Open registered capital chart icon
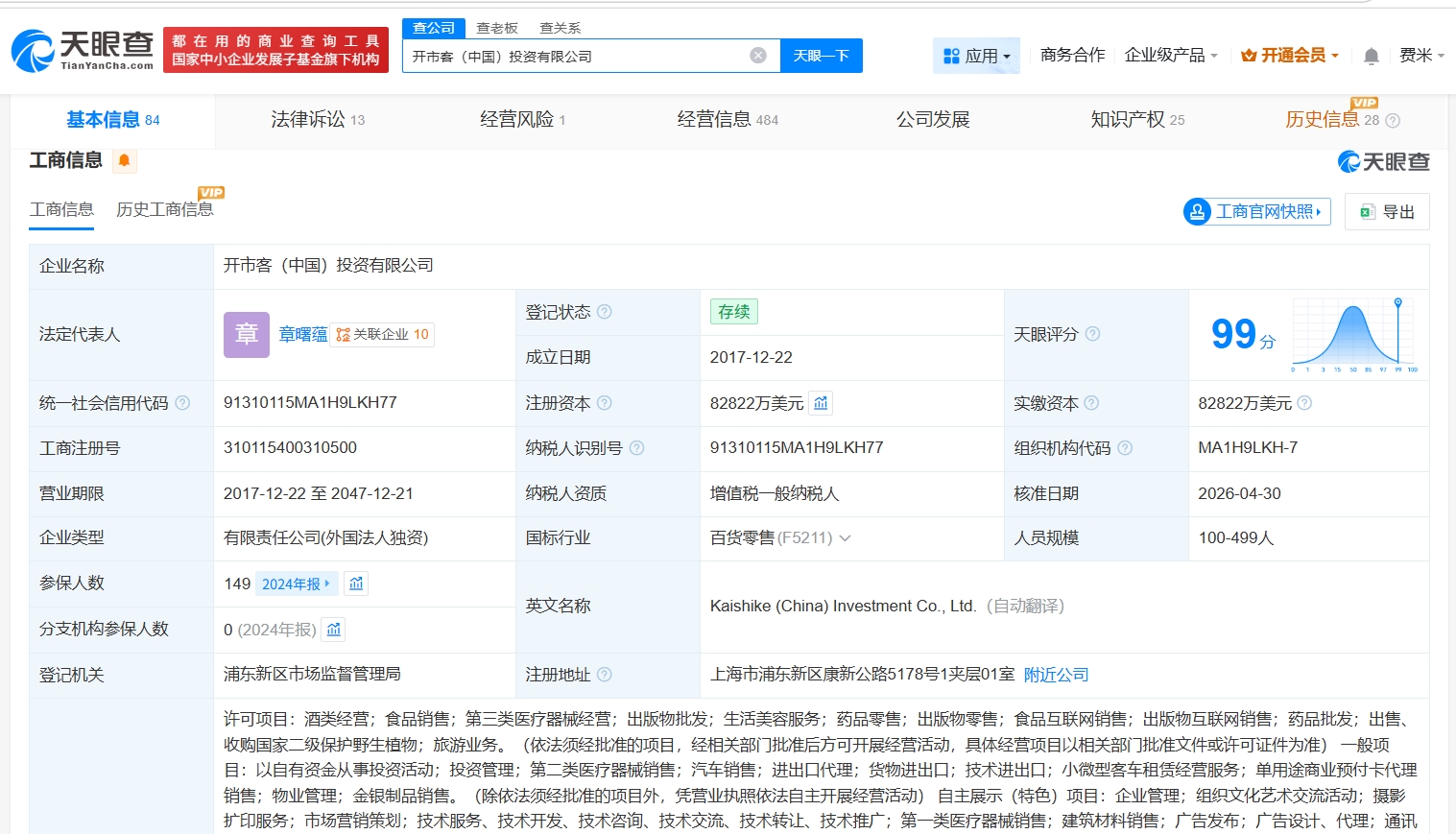The image size is (1456, 834). (x=821, y=403)
